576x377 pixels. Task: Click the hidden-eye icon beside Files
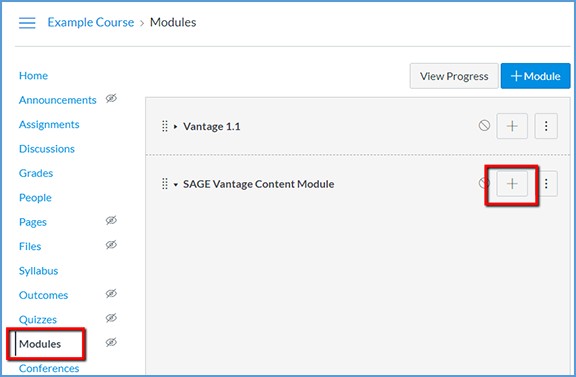(x=111, y=245)
